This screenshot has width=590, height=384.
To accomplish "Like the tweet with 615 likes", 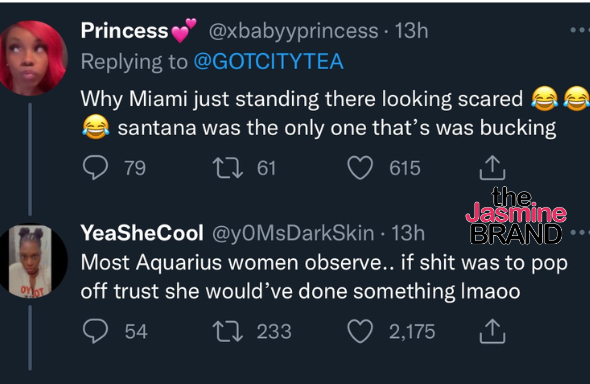I will click(x=360, y=168).
